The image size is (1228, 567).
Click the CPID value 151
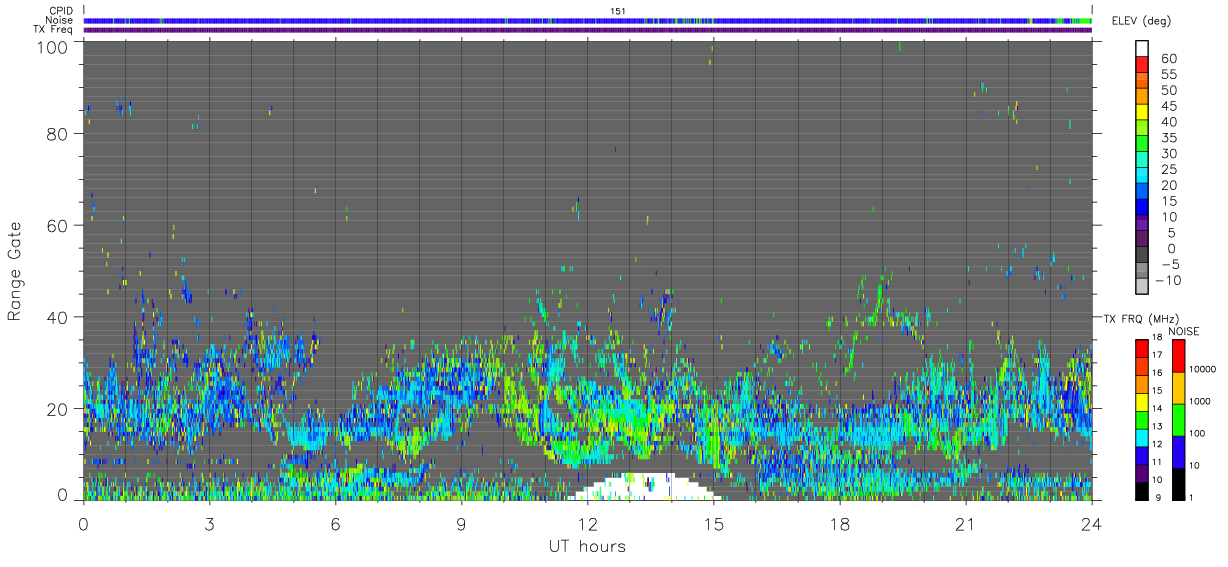(x=617, y=11)
